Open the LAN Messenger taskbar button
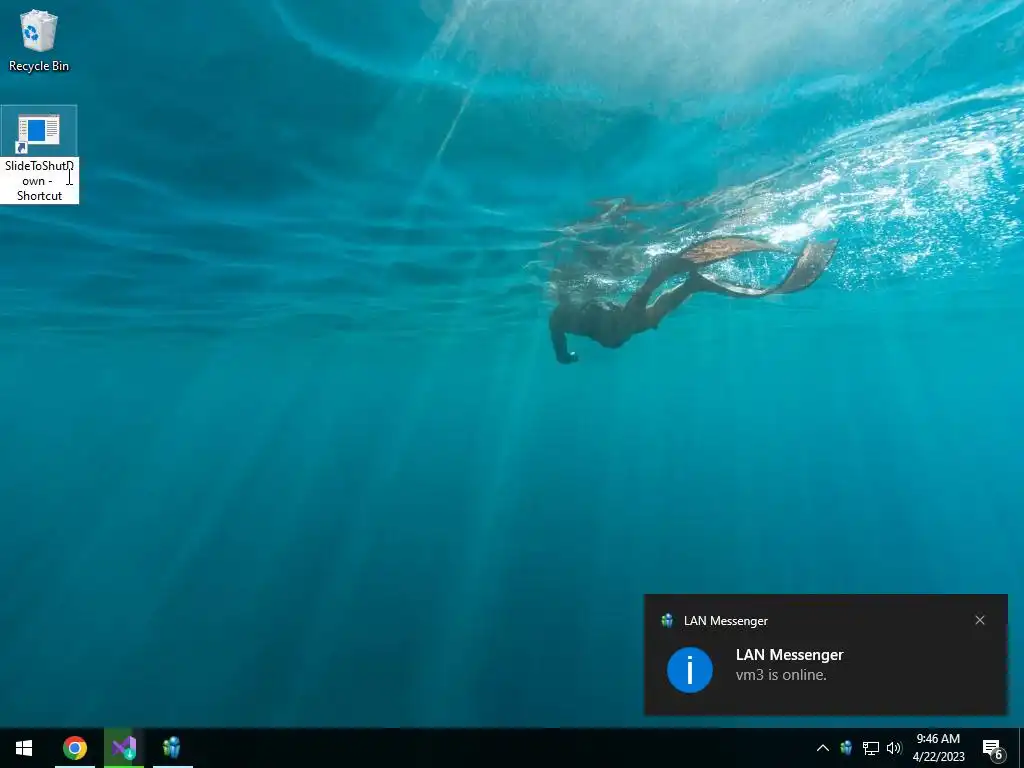The height and width of the screenshot is (768, 1024). pyautogui.click(x=172, y=748)
